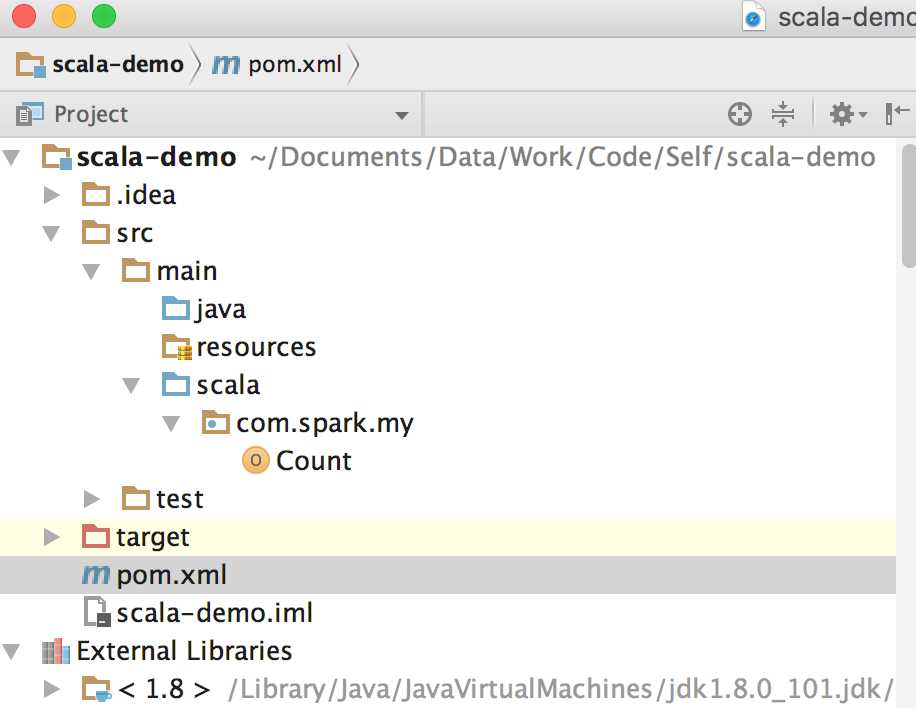Click the project tree vertical scrollbar
This screenshot has height=708, width=916.
pos(908,200)
